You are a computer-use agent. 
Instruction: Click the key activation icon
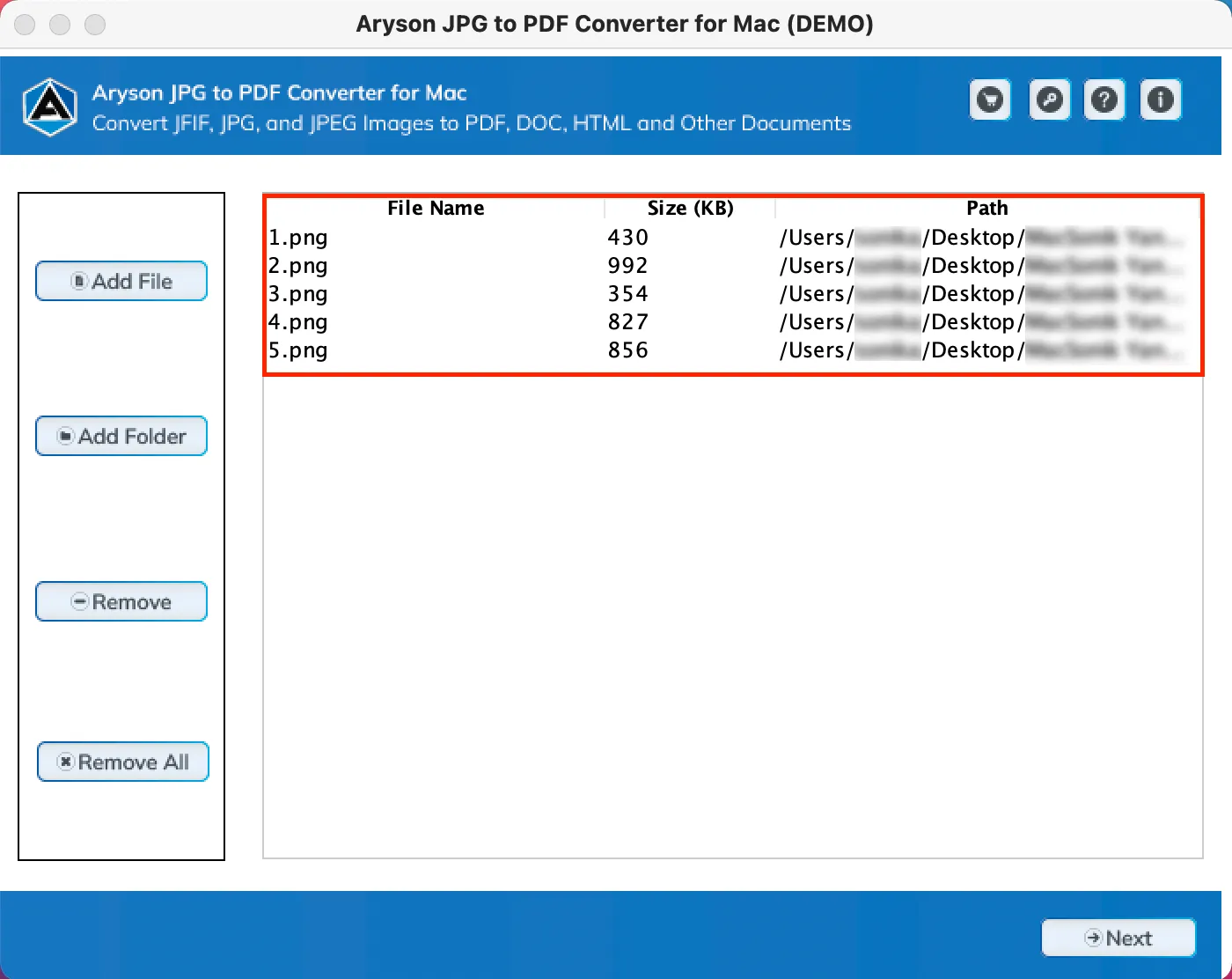pyautogui.click(x=1049, y=99)
